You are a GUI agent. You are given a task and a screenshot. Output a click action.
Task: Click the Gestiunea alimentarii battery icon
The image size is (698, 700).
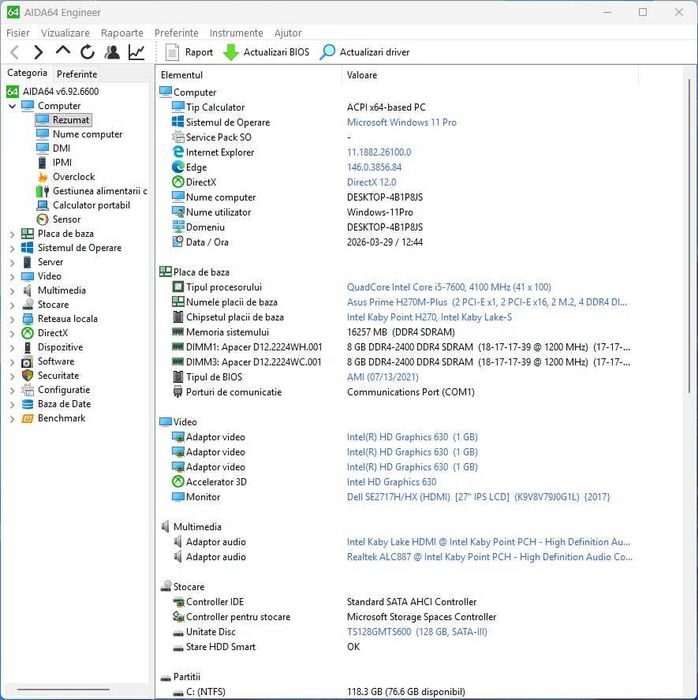tap(42, 191)
